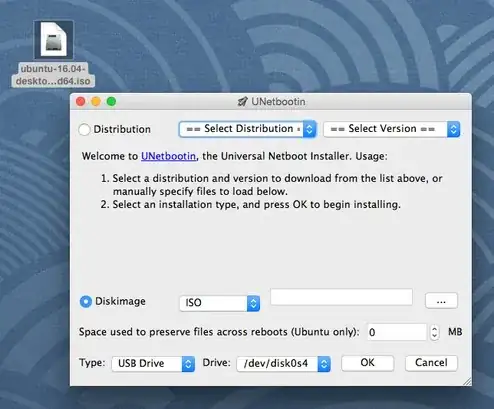Viewport: 494px width, 409px height.
Task: Open the Select Distribution dropdown
Action: 247,129
